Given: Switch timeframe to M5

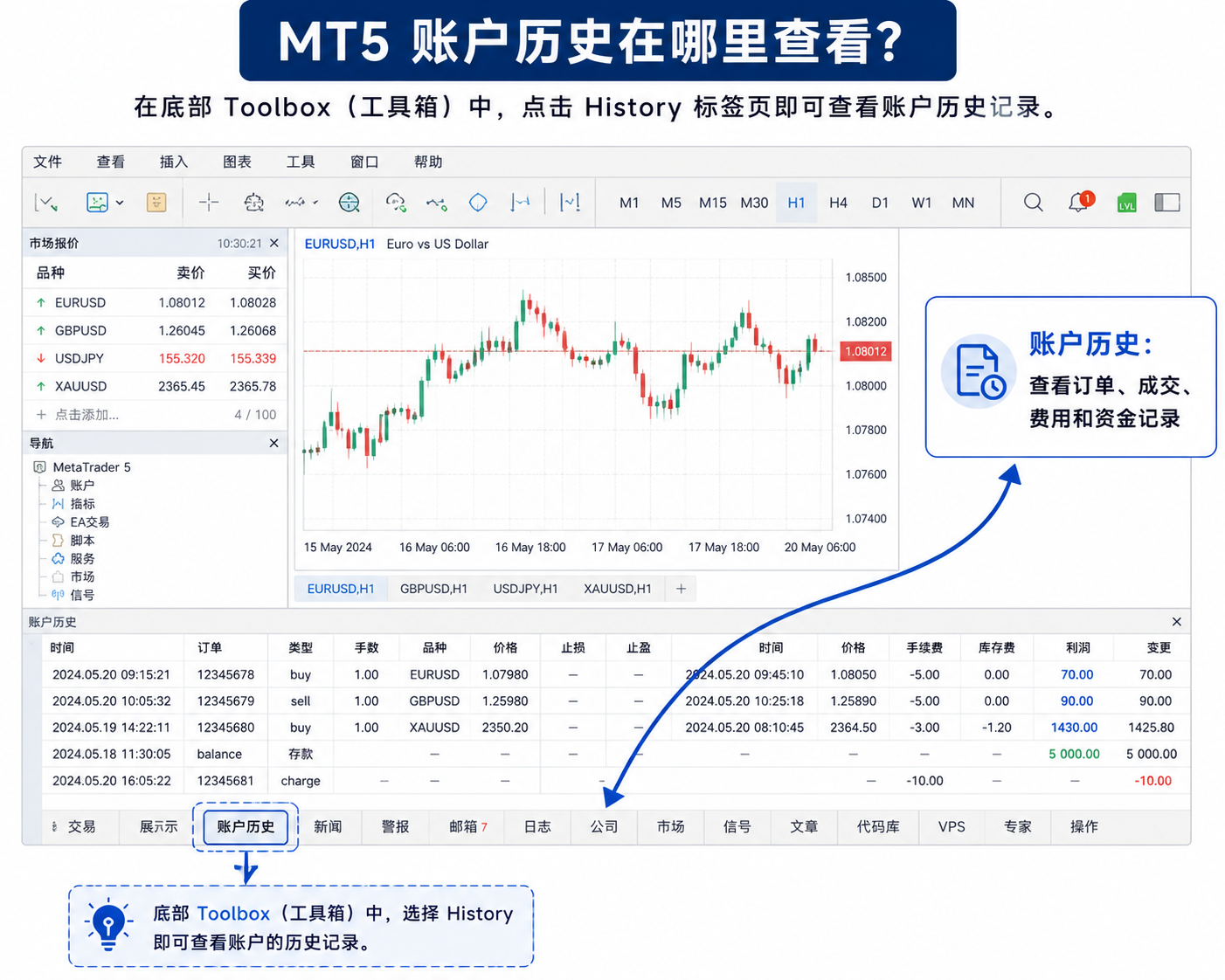Looking at the screenshot, I should tap(671, 203).
